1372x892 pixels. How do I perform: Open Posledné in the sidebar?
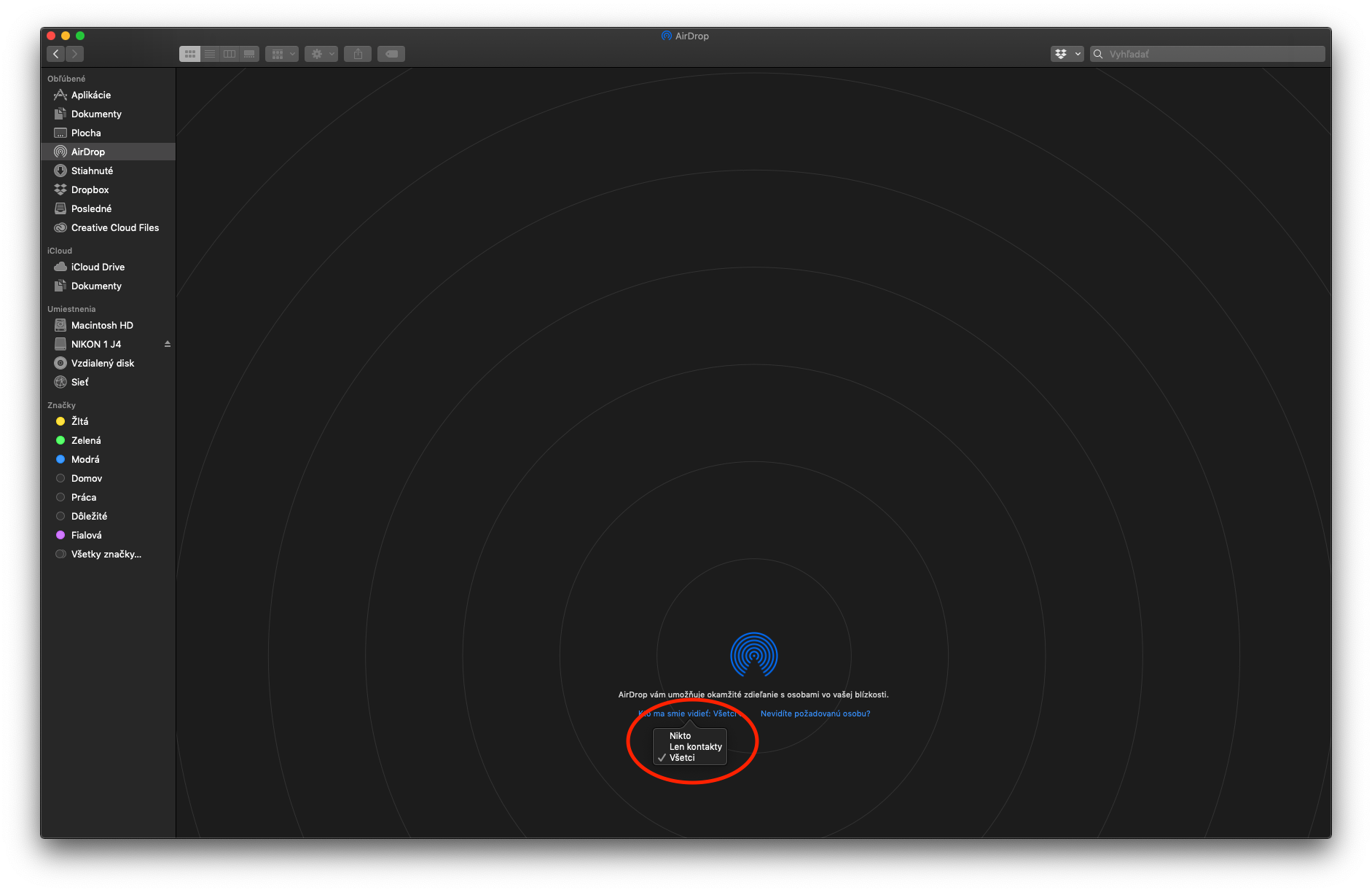108,208
